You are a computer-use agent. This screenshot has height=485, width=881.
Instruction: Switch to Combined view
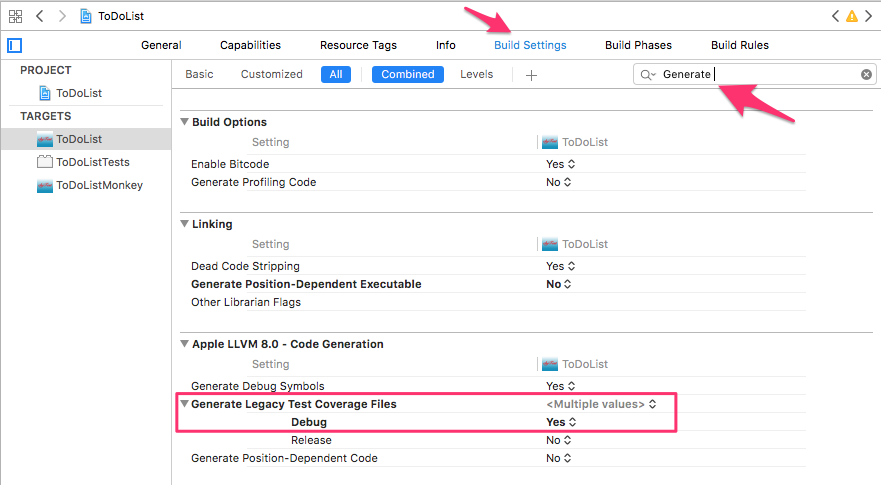coord(408,75)
